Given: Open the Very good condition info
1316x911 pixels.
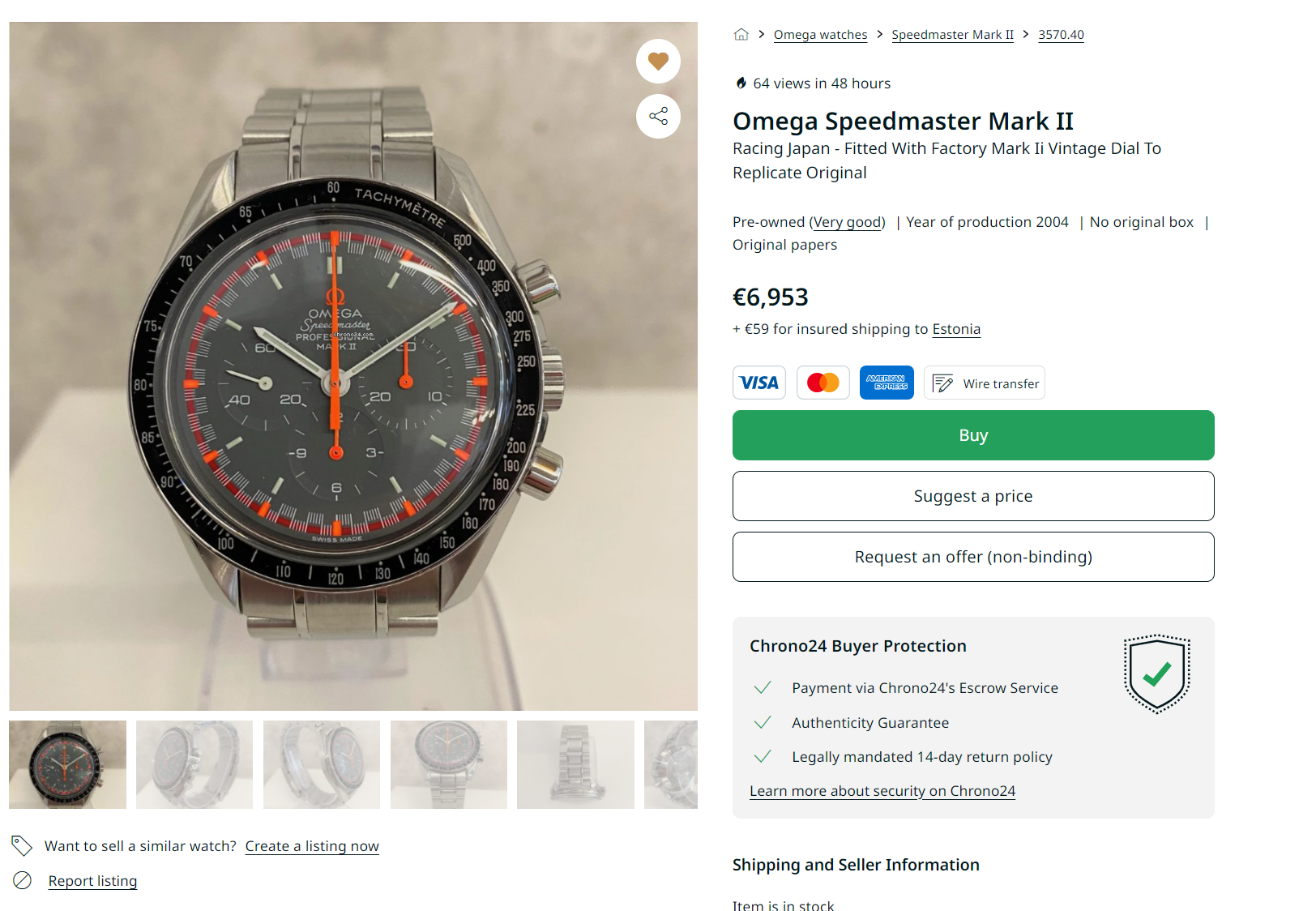Looking at the screenshot, I should click(848, 222).
